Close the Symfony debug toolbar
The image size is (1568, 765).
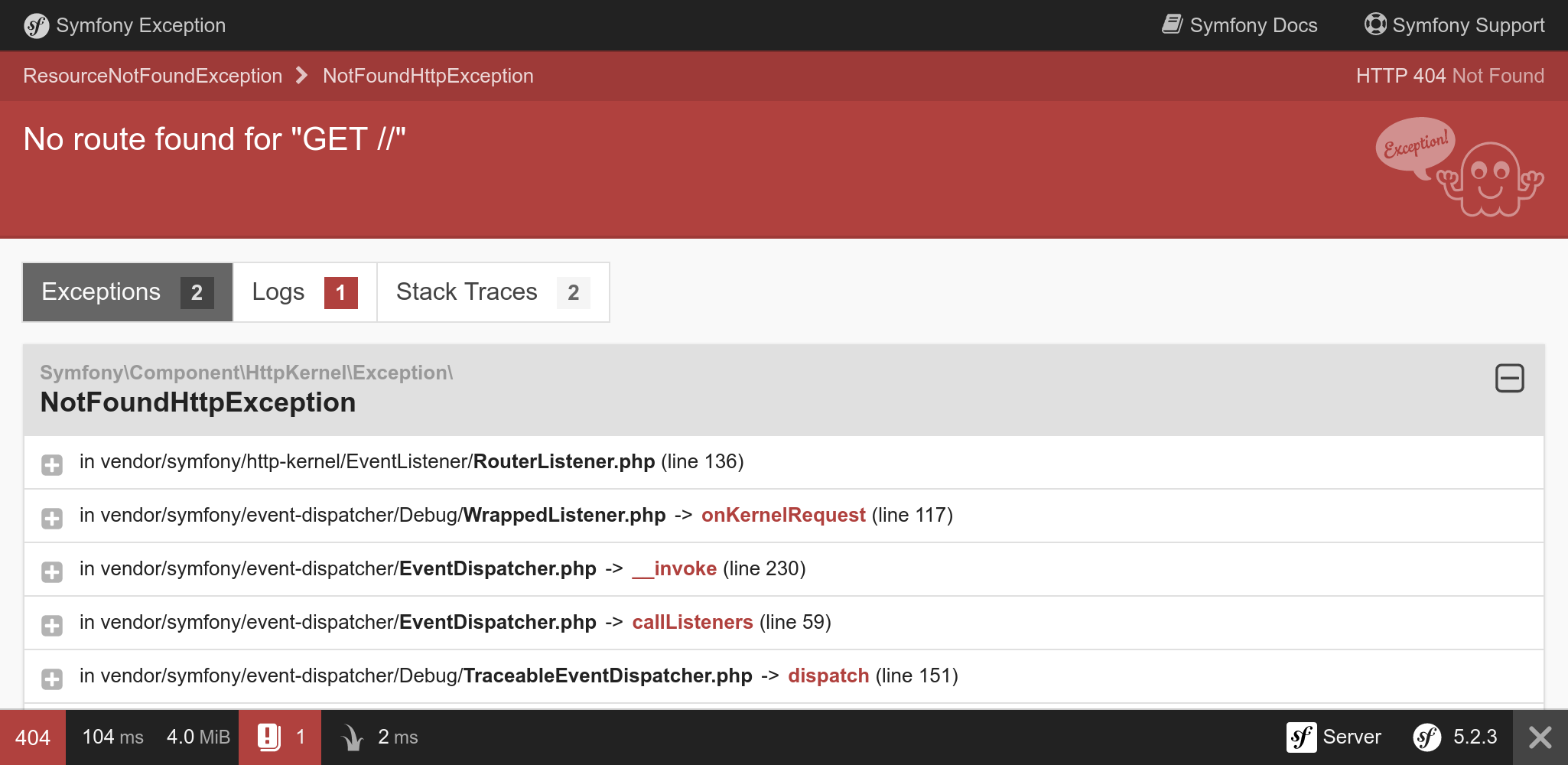1540,737
